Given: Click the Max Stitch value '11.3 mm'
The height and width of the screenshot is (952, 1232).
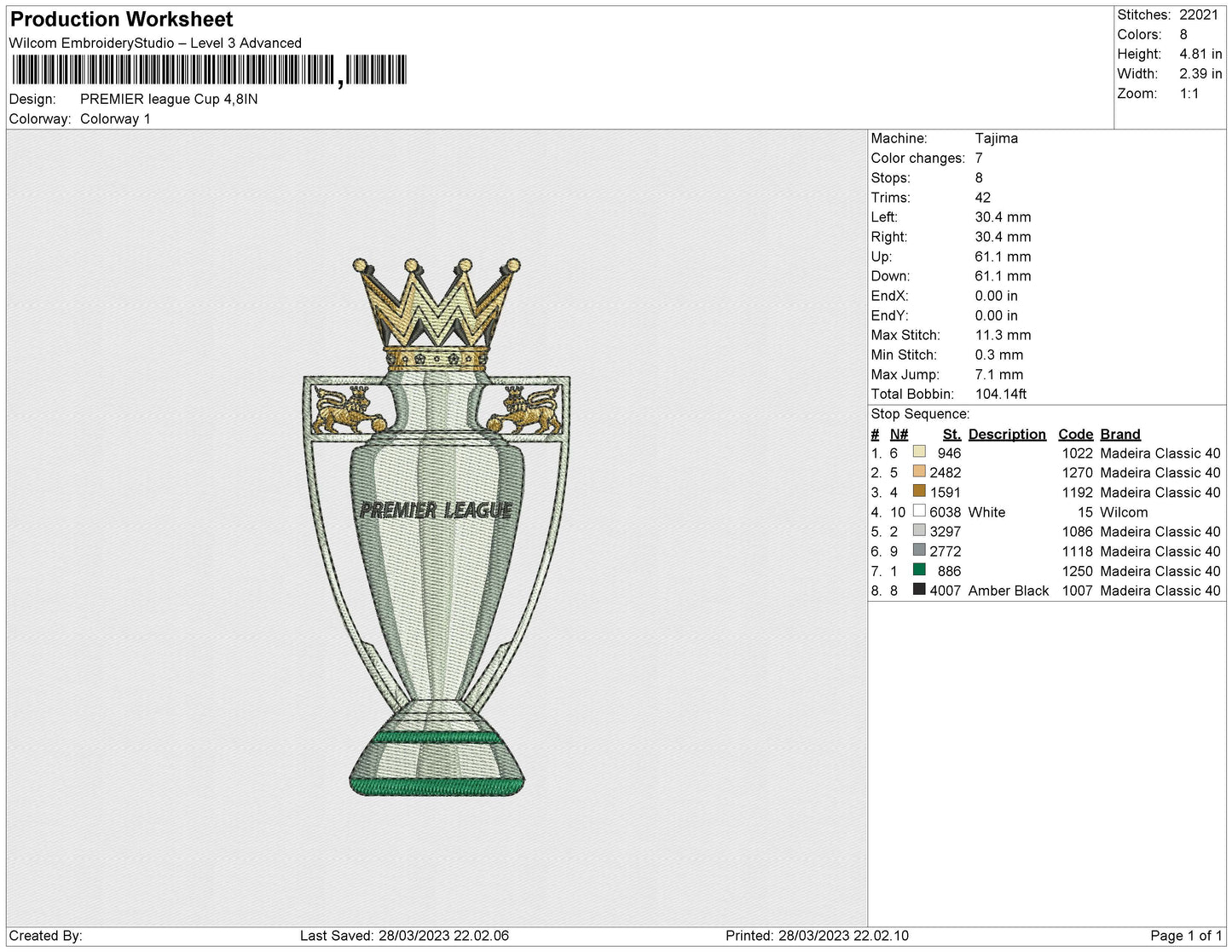Looking at the screenshot, I should (1004, 335).
